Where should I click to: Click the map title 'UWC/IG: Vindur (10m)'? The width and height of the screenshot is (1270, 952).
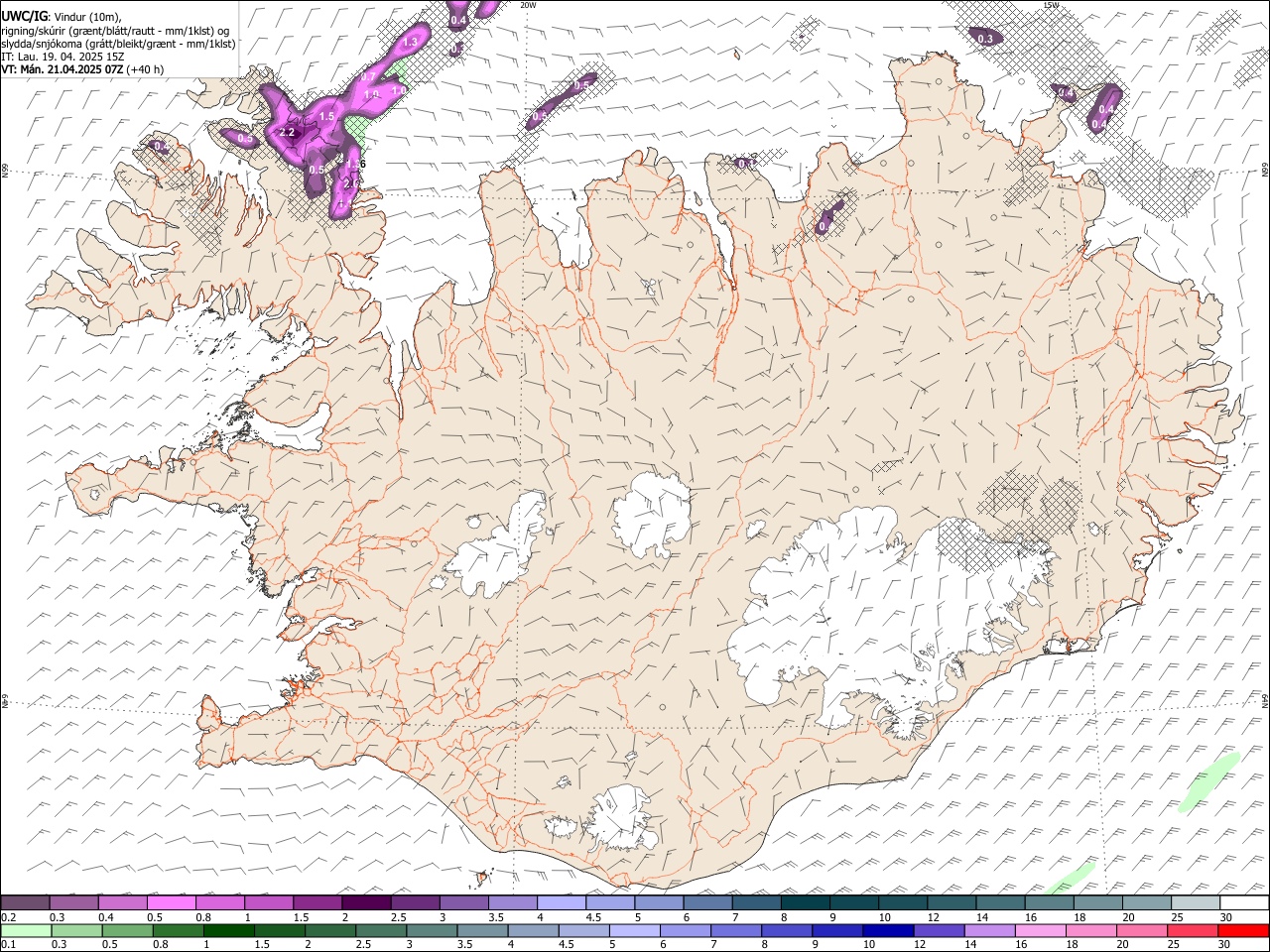pos(62,16)
